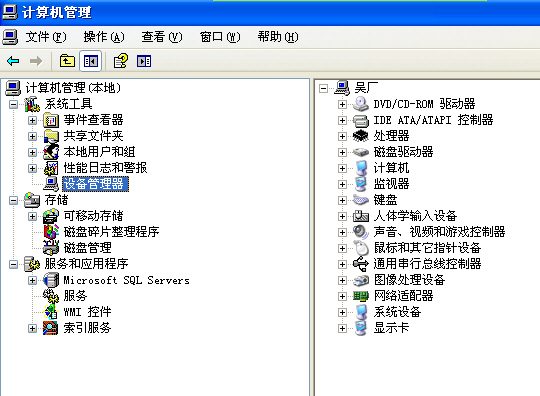This screenshot has height=396, width=540.
Task: Select the 服务和应用程序 label
Action: pos(86,264)
